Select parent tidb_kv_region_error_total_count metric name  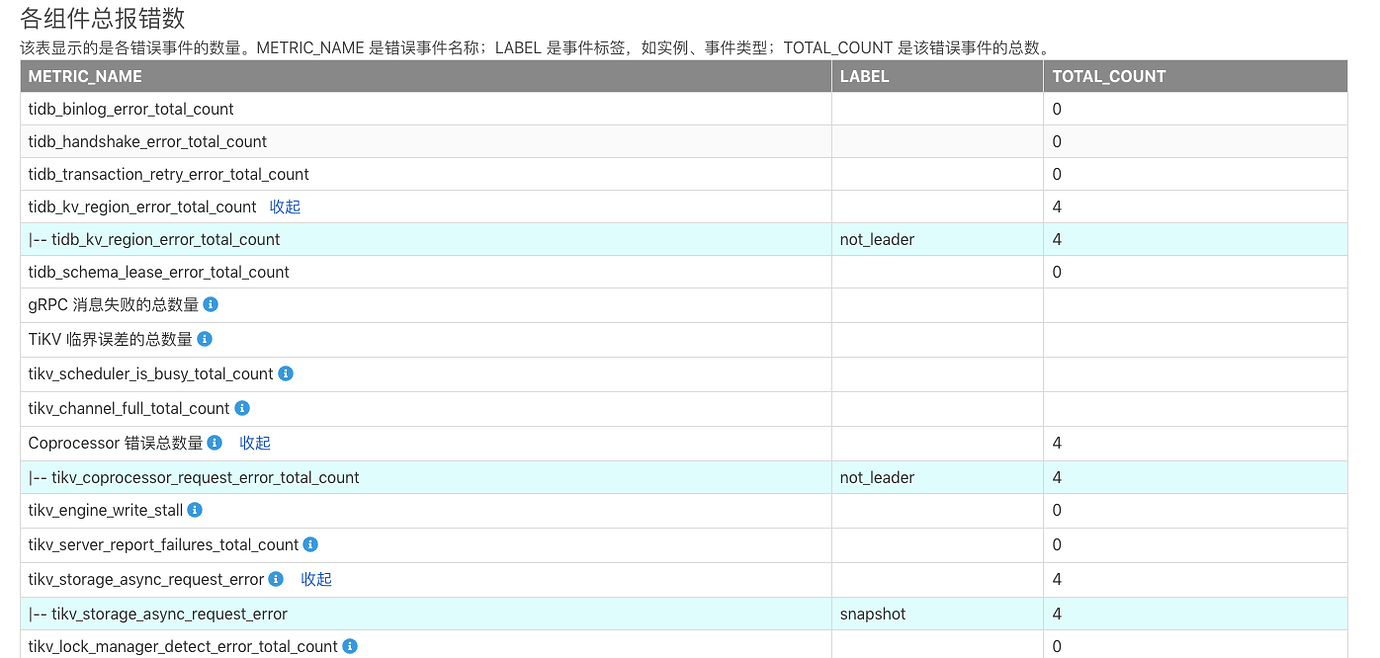(142, 207)
